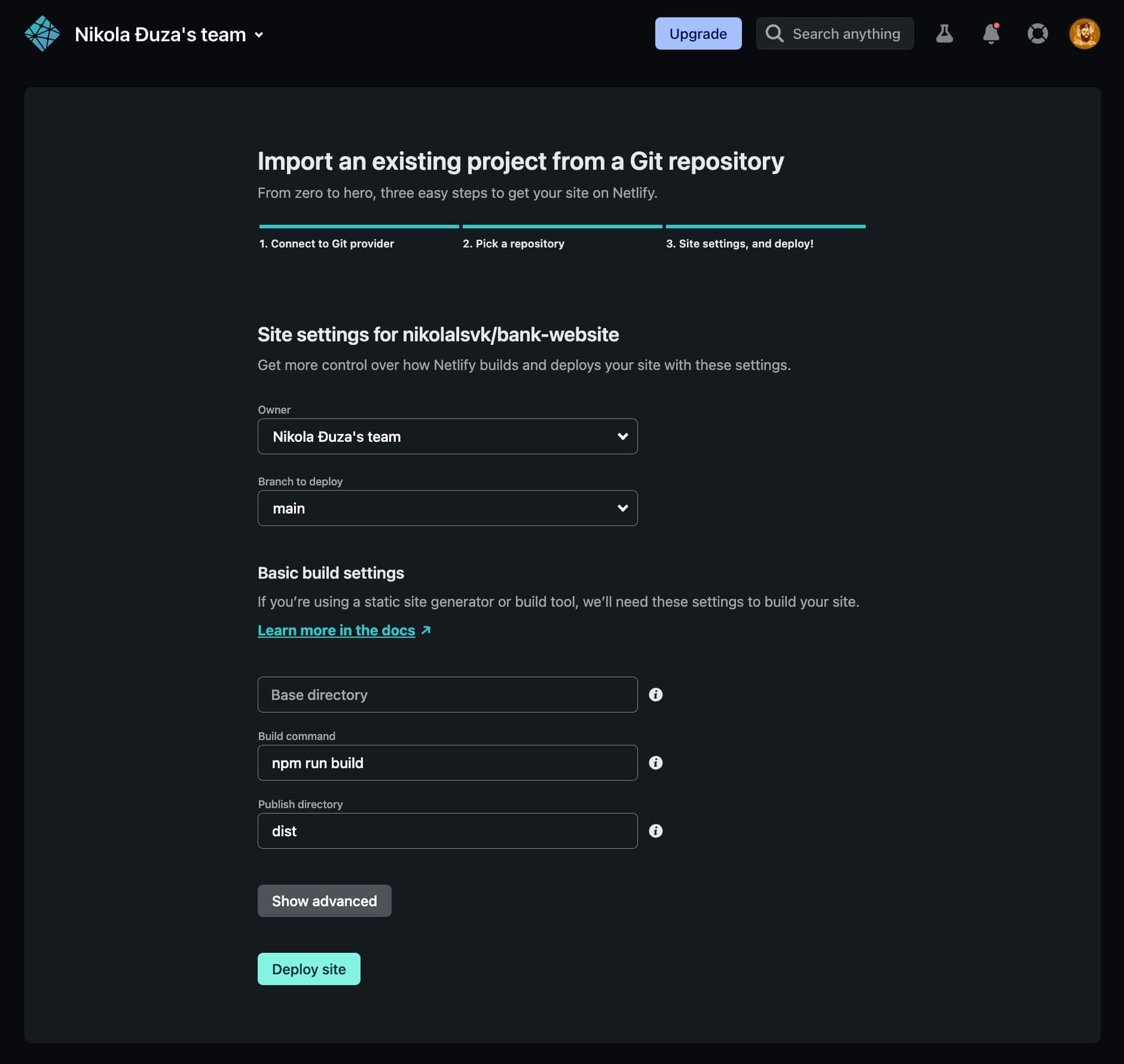Open the Owner dropdown
The height and width of the screenshot is (1064, 1124).
pyautogui.click(x=447, y=436)
